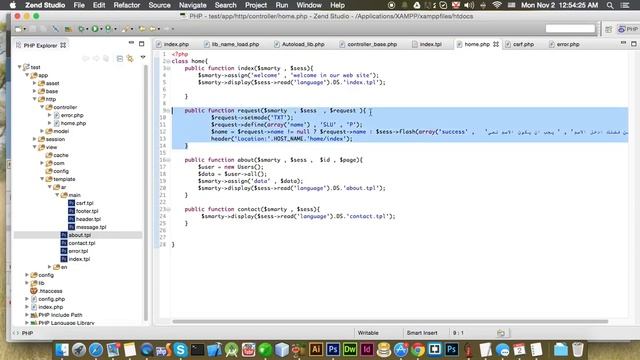The width and height of the screenshot is (640, 360).
Task: Expand the lib folder
Action: (27, 283)
